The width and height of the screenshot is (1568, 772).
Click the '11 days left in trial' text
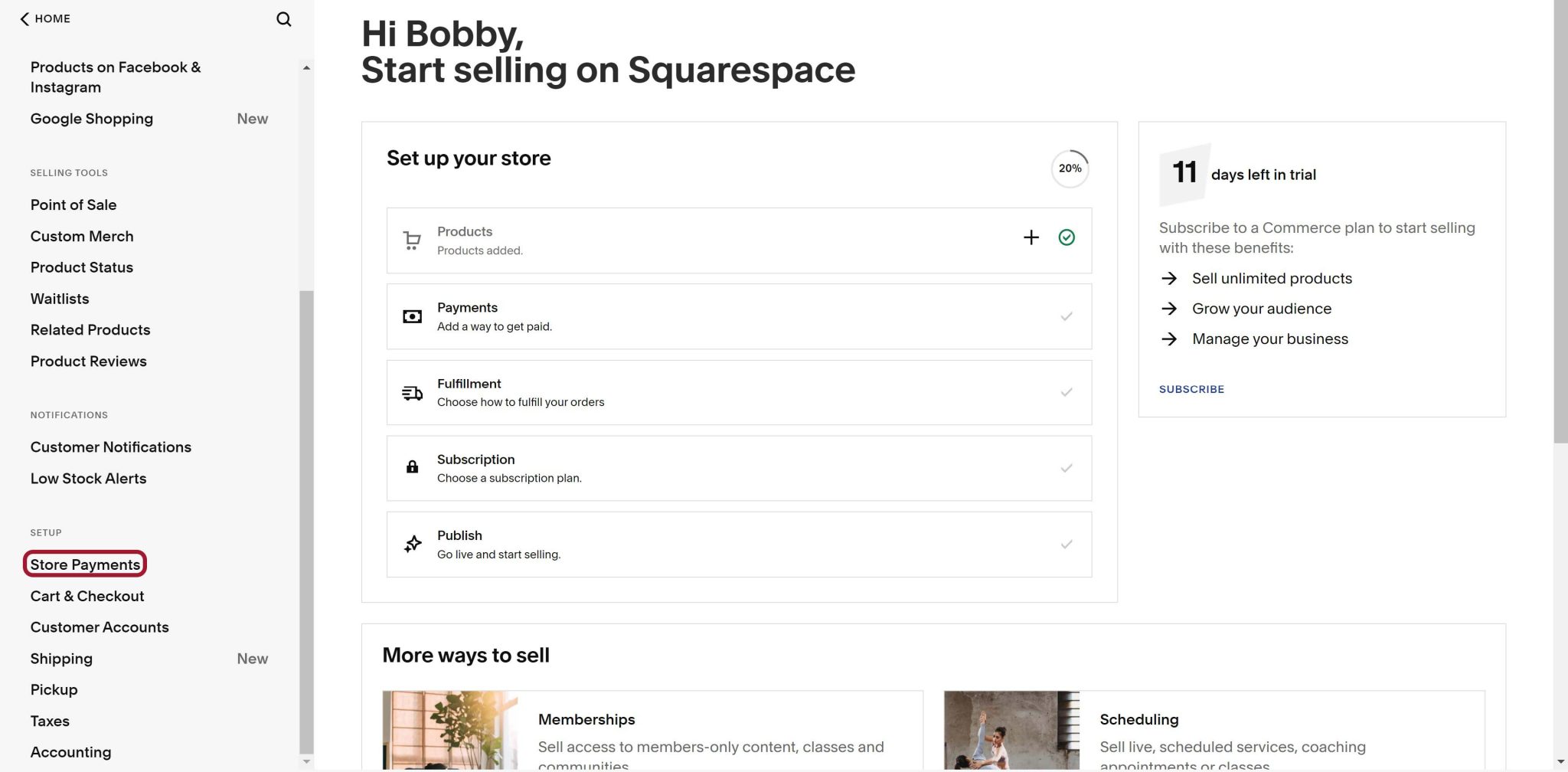(1244, 173)
